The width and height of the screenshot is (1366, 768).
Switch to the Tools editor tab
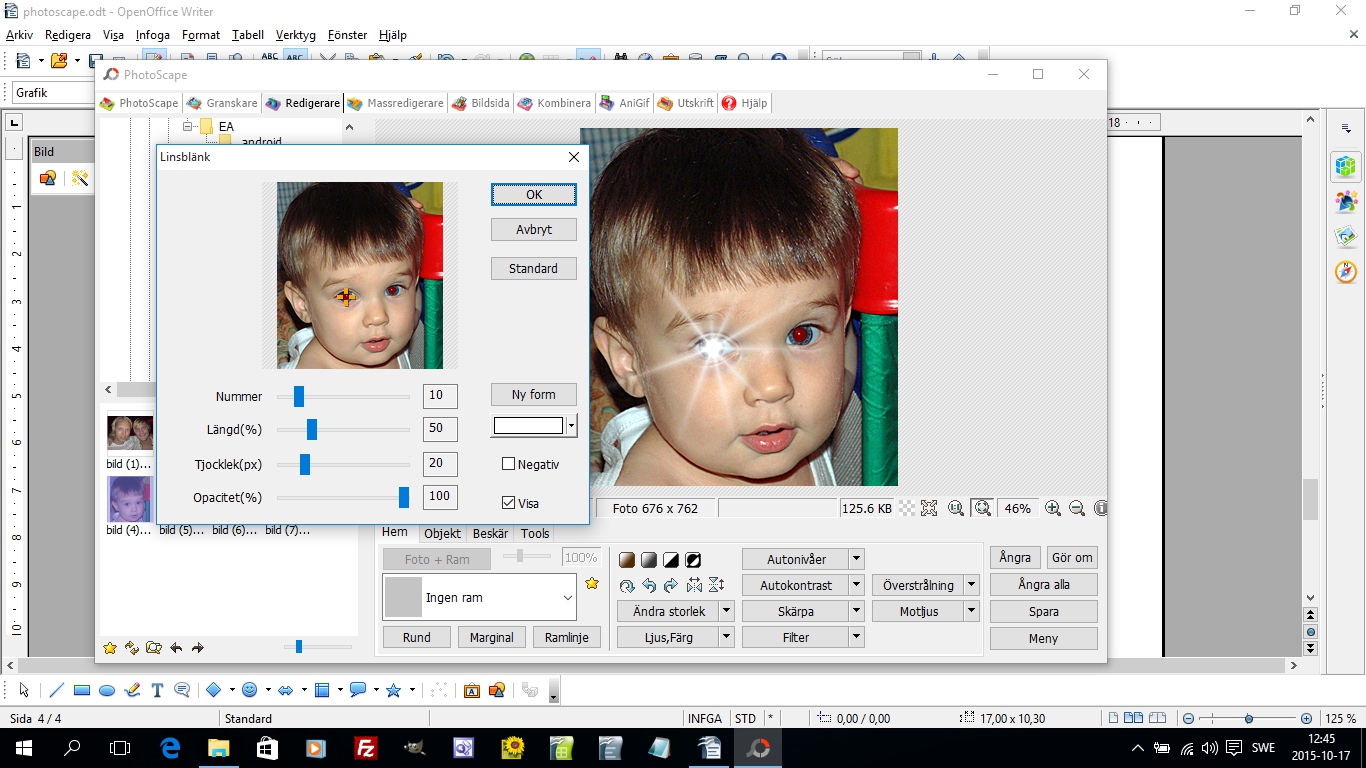535,534
